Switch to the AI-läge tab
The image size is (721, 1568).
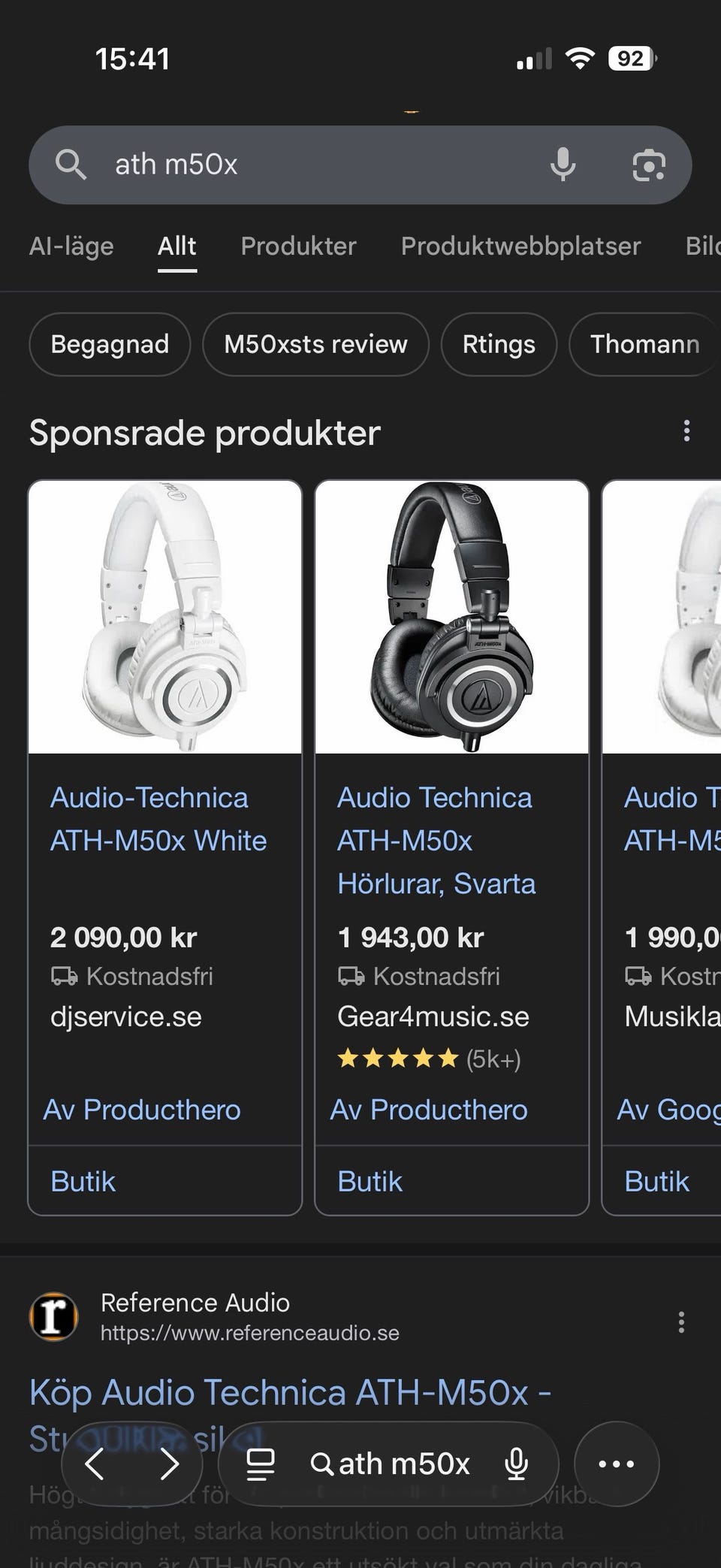click(71, 246)
